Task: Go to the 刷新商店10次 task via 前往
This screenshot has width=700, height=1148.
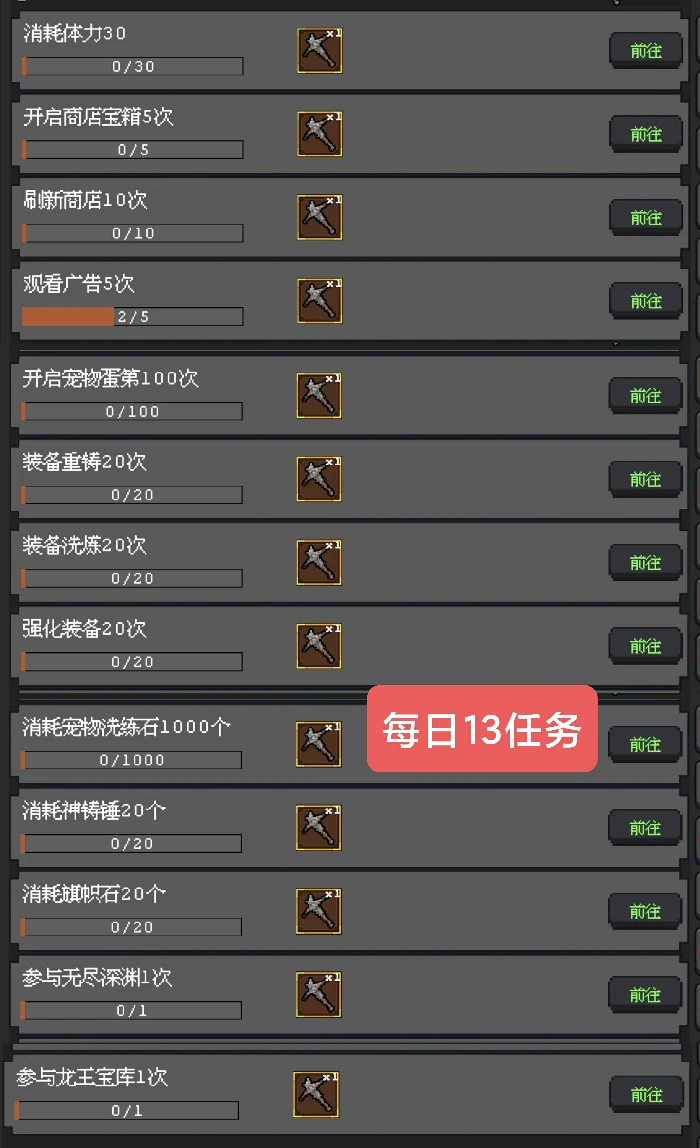Action: (646, 217)
